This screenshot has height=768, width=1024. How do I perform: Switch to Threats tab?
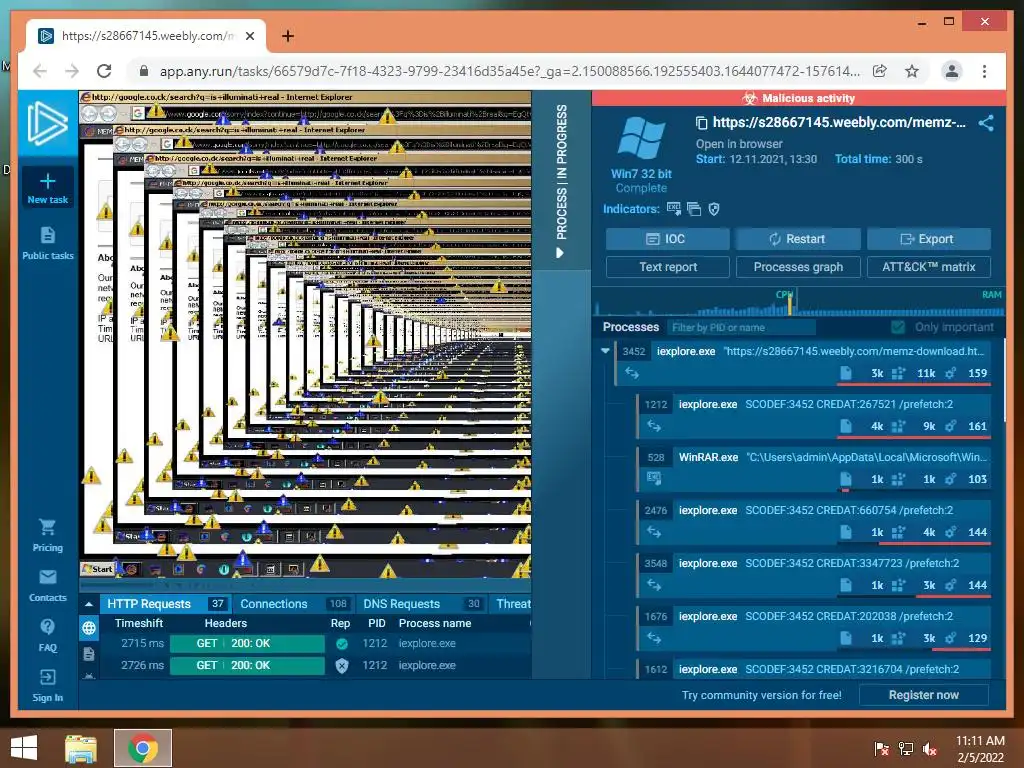click(511, 604)
